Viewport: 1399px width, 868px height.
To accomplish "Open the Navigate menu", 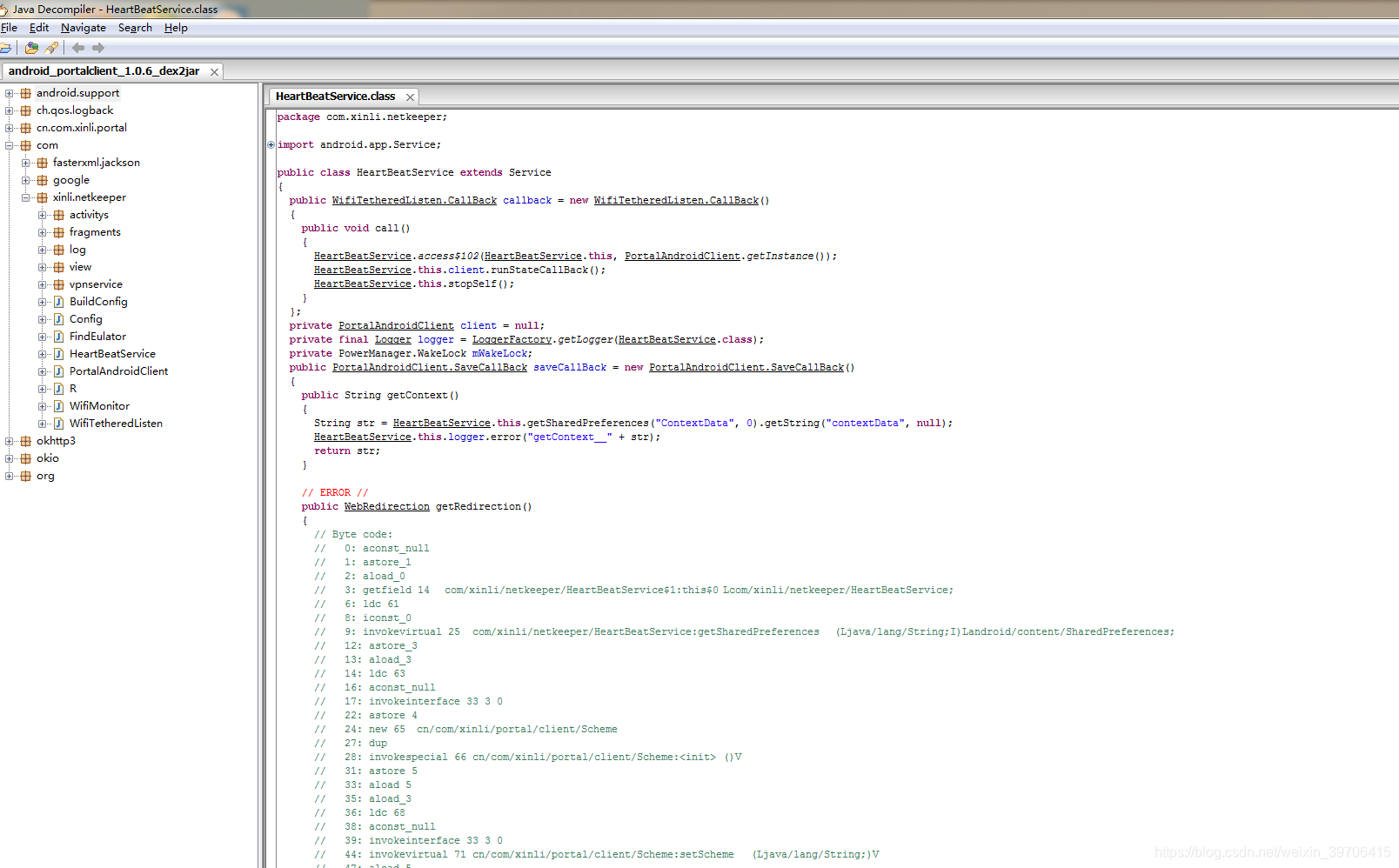I will (x=84, y=28).
